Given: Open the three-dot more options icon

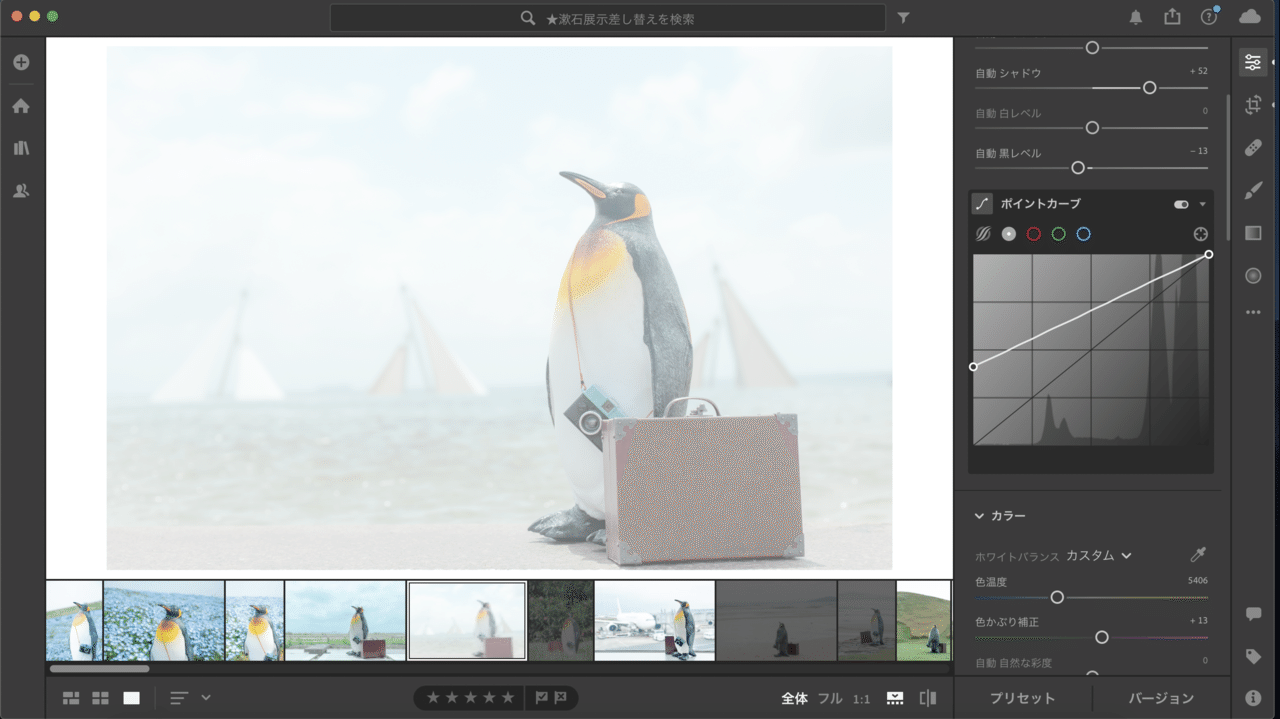Looking at the screenshot, I should tap(1253, 313).
